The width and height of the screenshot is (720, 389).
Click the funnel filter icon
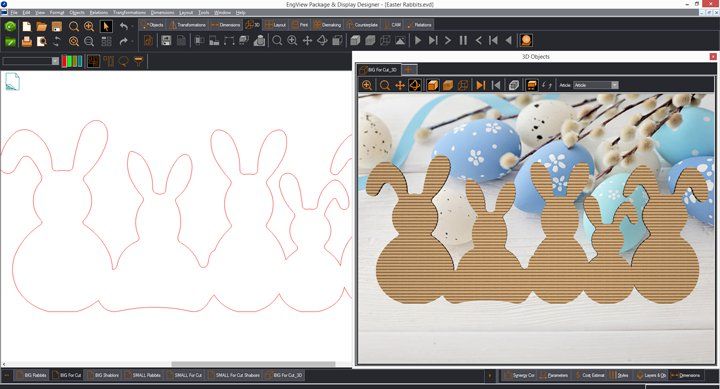139,61
